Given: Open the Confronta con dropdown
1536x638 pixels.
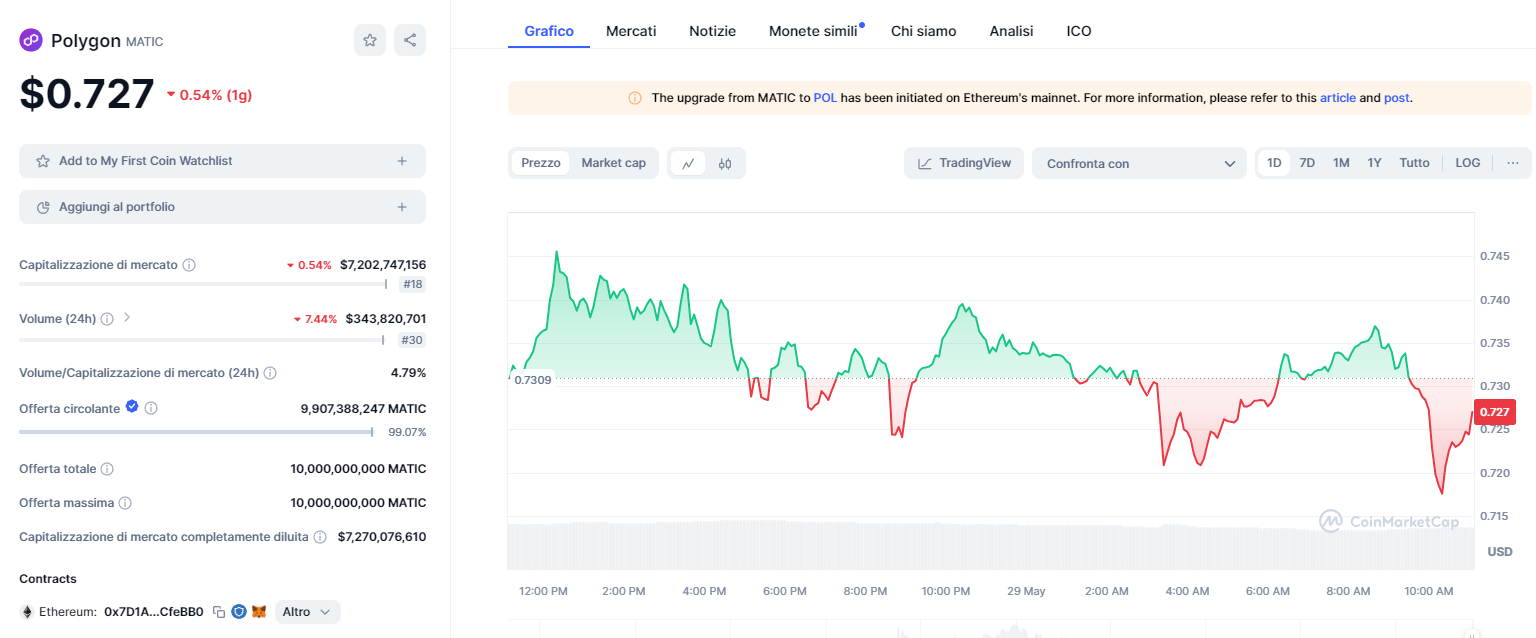Looking at the screenshot, I should [x=1139, y=163].
